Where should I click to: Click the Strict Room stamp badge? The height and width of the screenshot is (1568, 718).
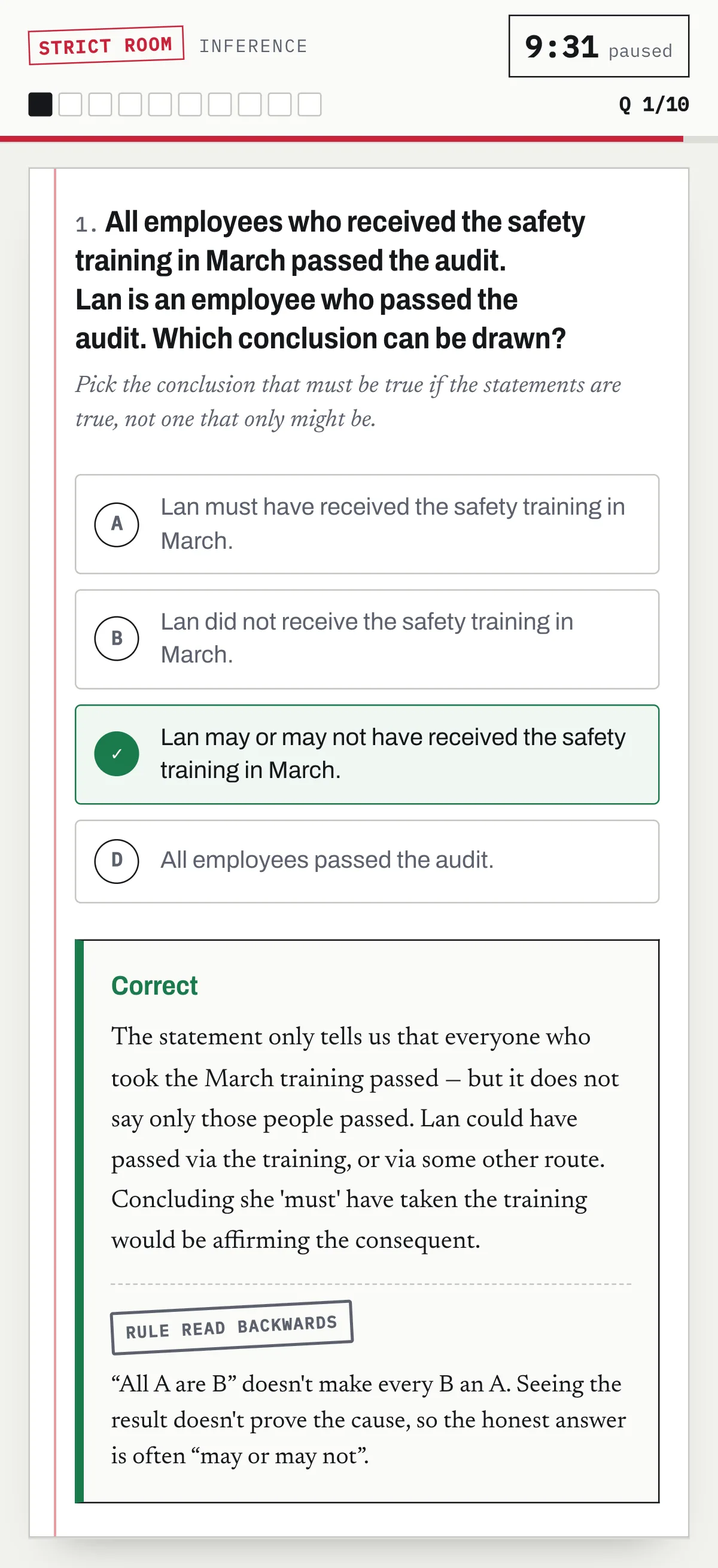[x=106, y=45]
